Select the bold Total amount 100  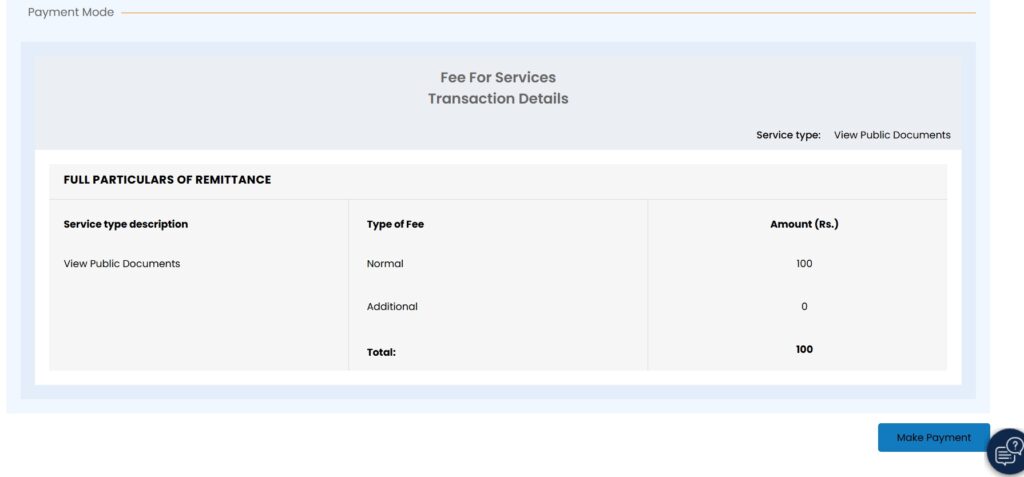804,350
